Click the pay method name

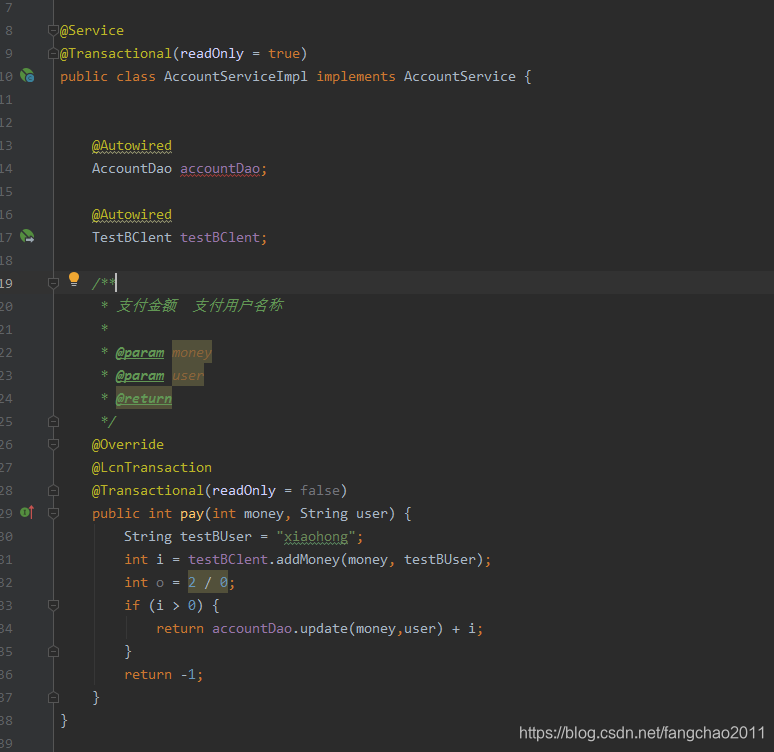[x=192, y=514]
